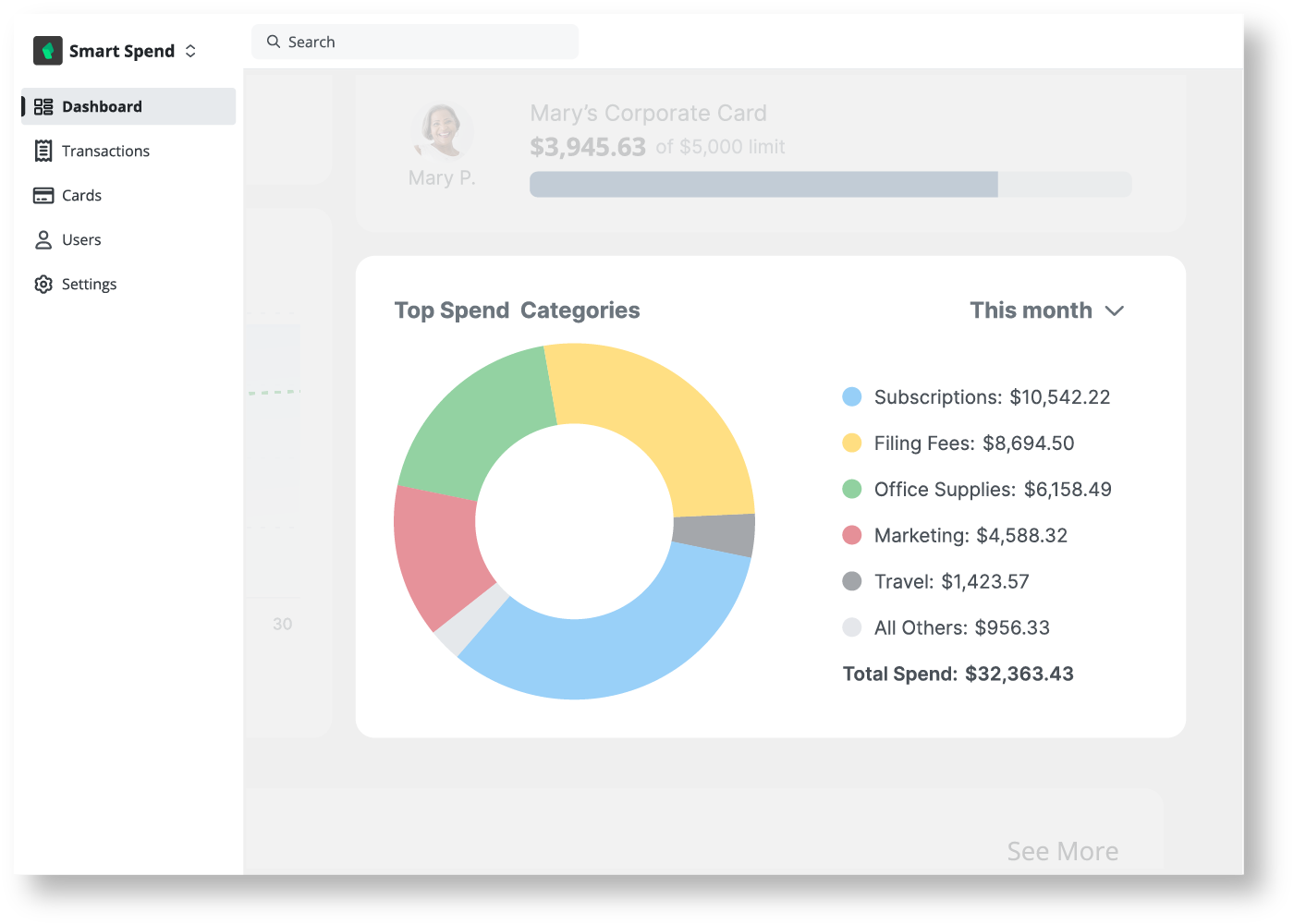Click the Transactions receipt icon
The image size is (1294, 924).
coord(43,151)
